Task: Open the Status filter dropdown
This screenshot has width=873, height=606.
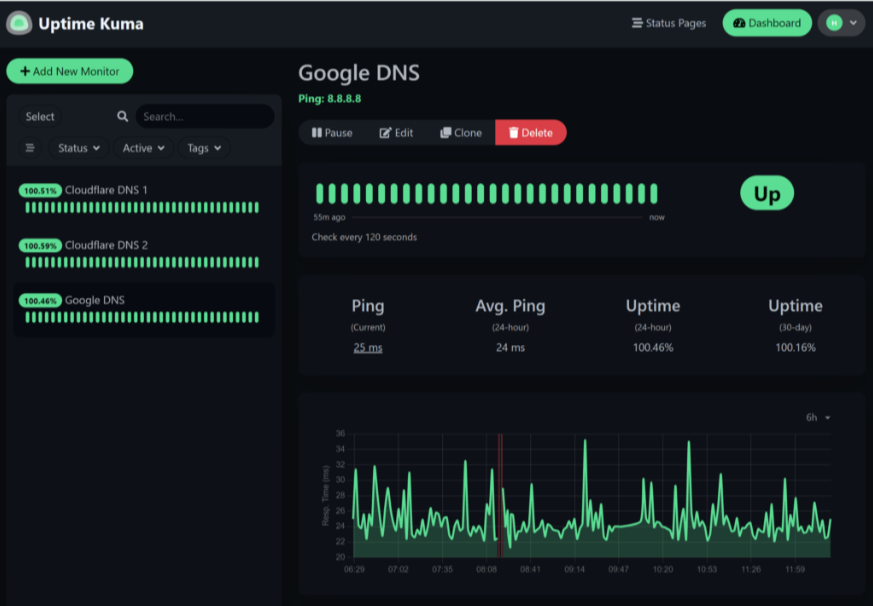Action: click(78, 148)
